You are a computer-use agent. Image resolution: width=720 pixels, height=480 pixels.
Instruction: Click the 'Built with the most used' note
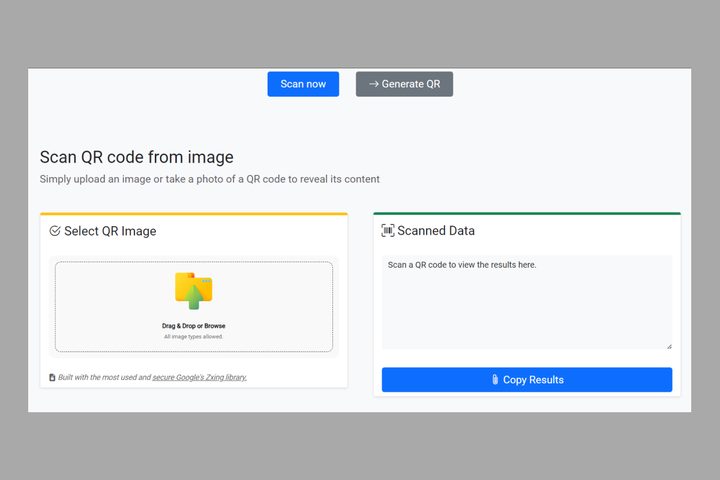click(x=104, y=377)
